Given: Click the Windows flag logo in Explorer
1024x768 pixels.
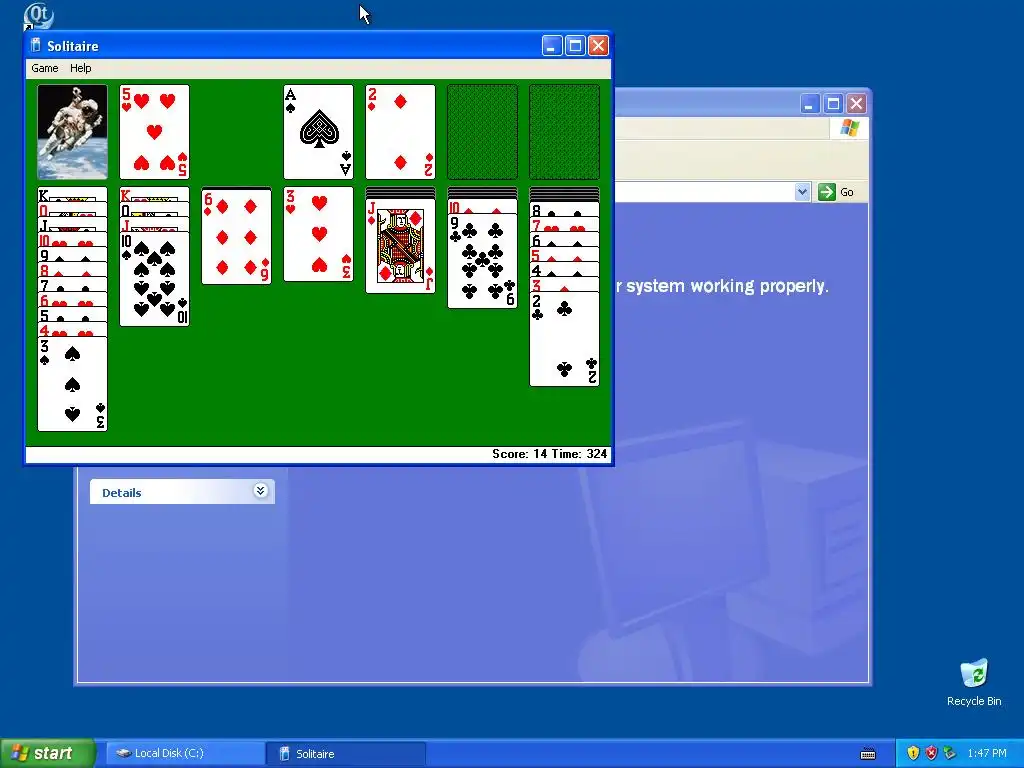Looking at the screenshot, I should pos(850,128).
